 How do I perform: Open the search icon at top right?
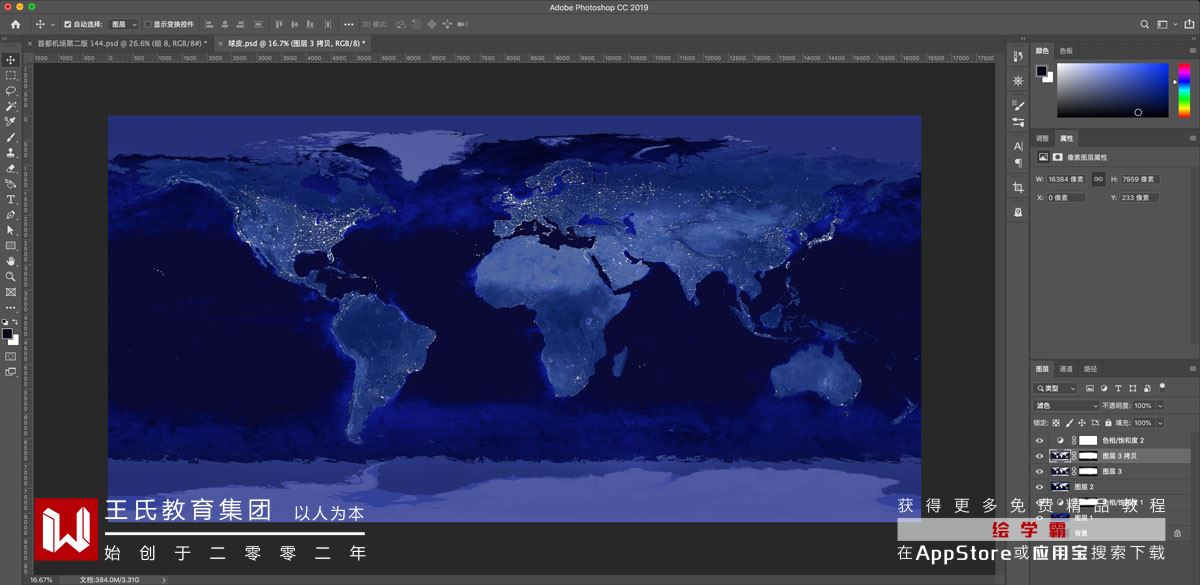pyautogui.click(x=1145, y=24)
